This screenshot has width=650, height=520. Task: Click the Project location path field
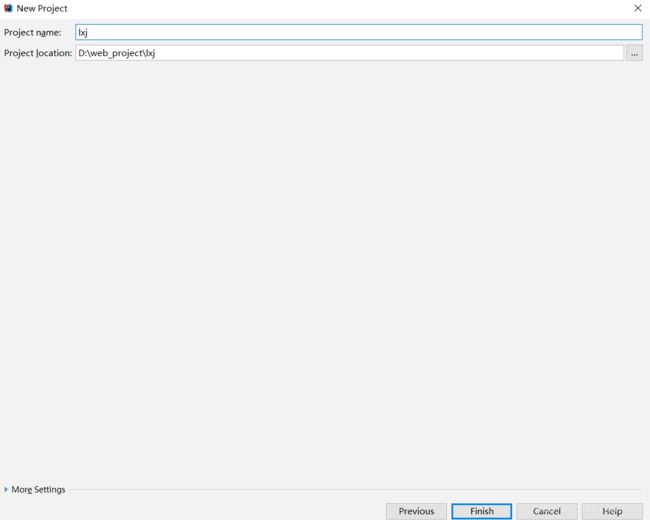click(349, 53)
